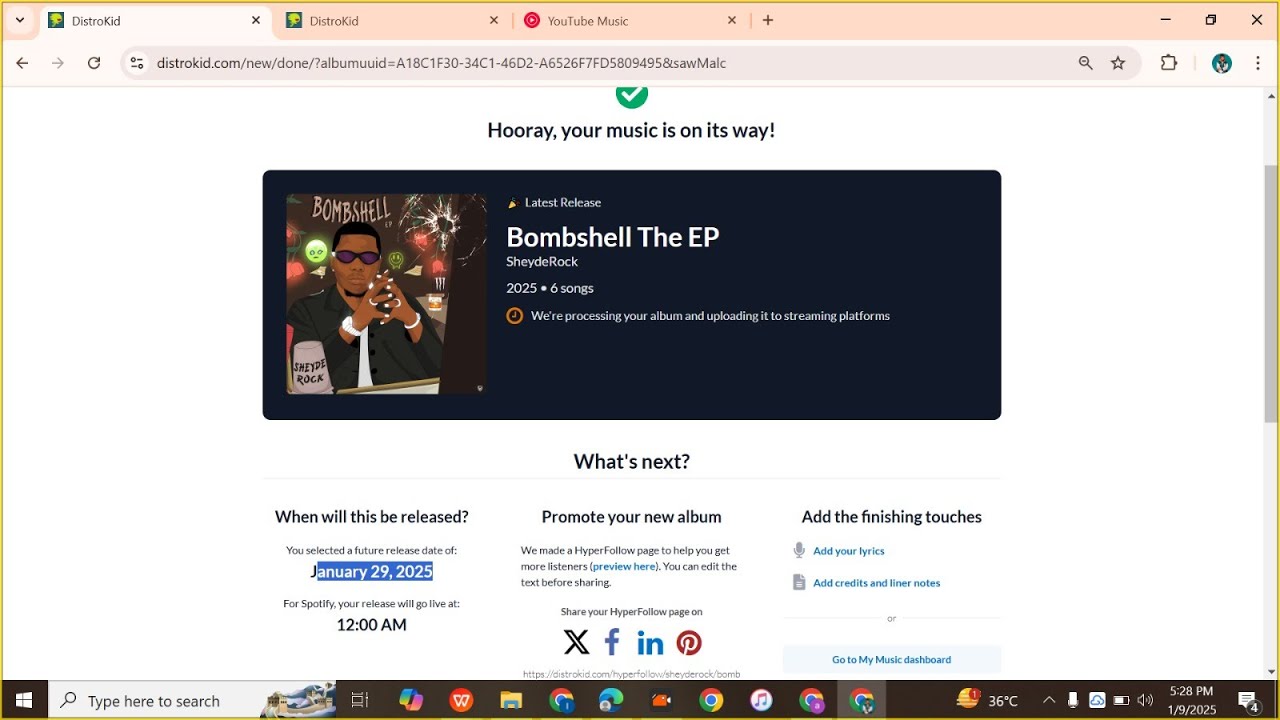
Task: Click the SheydeRock artist name
Action: pos(542,262)
